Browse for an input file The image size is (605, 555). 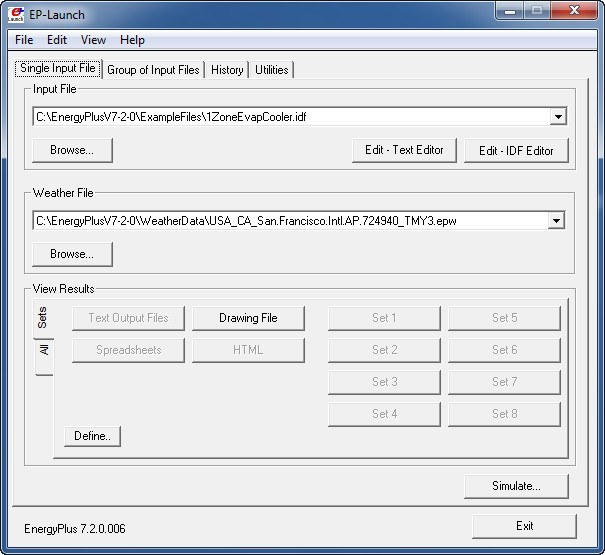[x=72, y=150]
